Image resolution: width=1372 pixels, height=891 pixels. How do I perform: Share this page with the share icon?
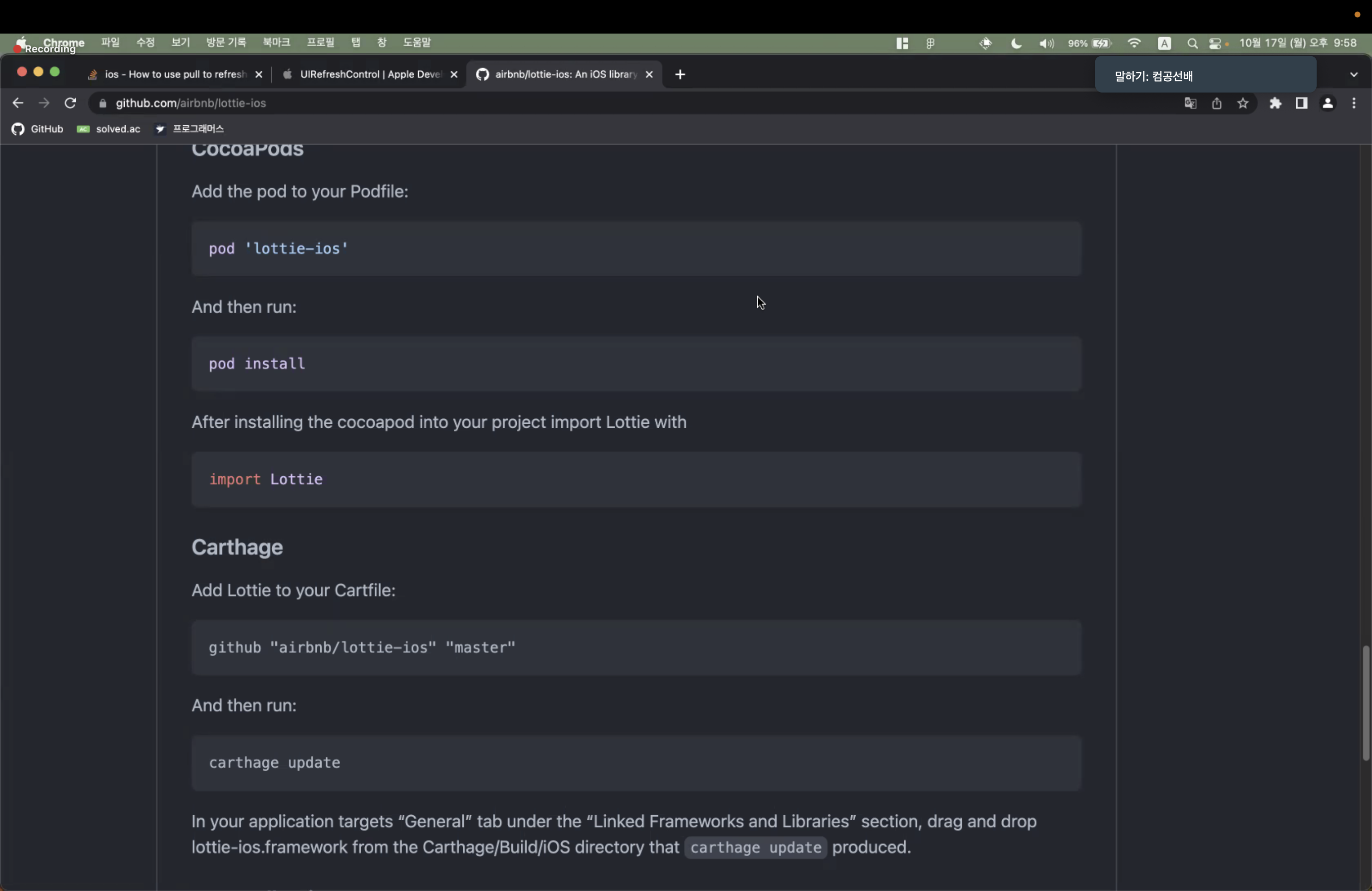pyautogui.click(x=1216, y=103)
